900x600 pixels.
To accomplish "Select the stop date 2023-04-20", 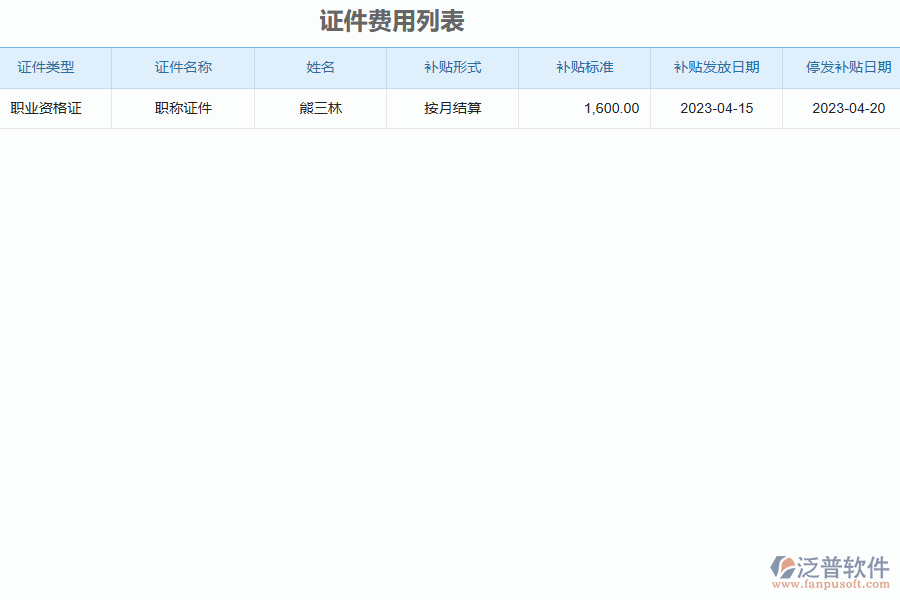I will click(x=845, y=107).
